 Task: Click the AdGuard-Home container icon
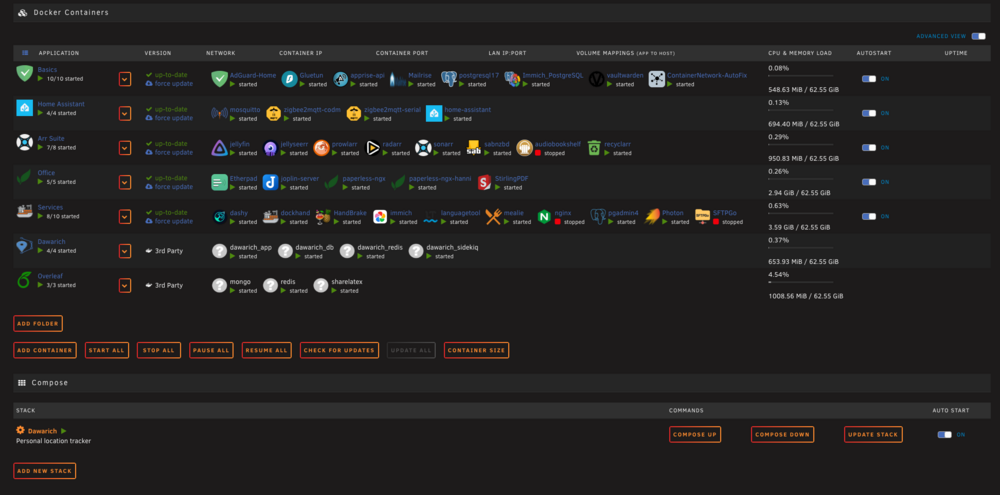[x=219, y=79]
